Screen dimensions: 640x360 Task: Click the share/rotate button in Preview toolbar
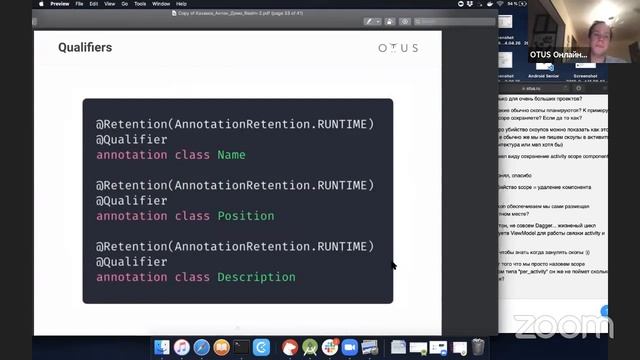pyautogui.click(x=389, y=21)
